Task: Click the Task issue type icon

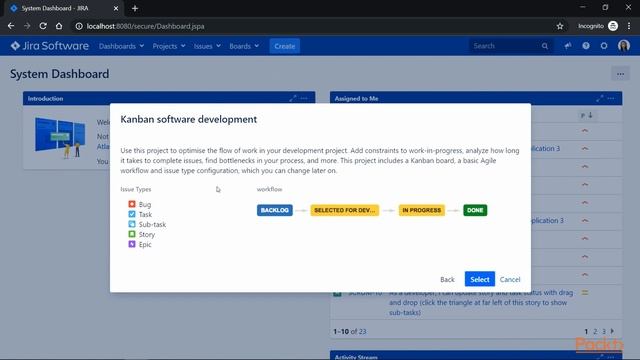Action: 132,214
